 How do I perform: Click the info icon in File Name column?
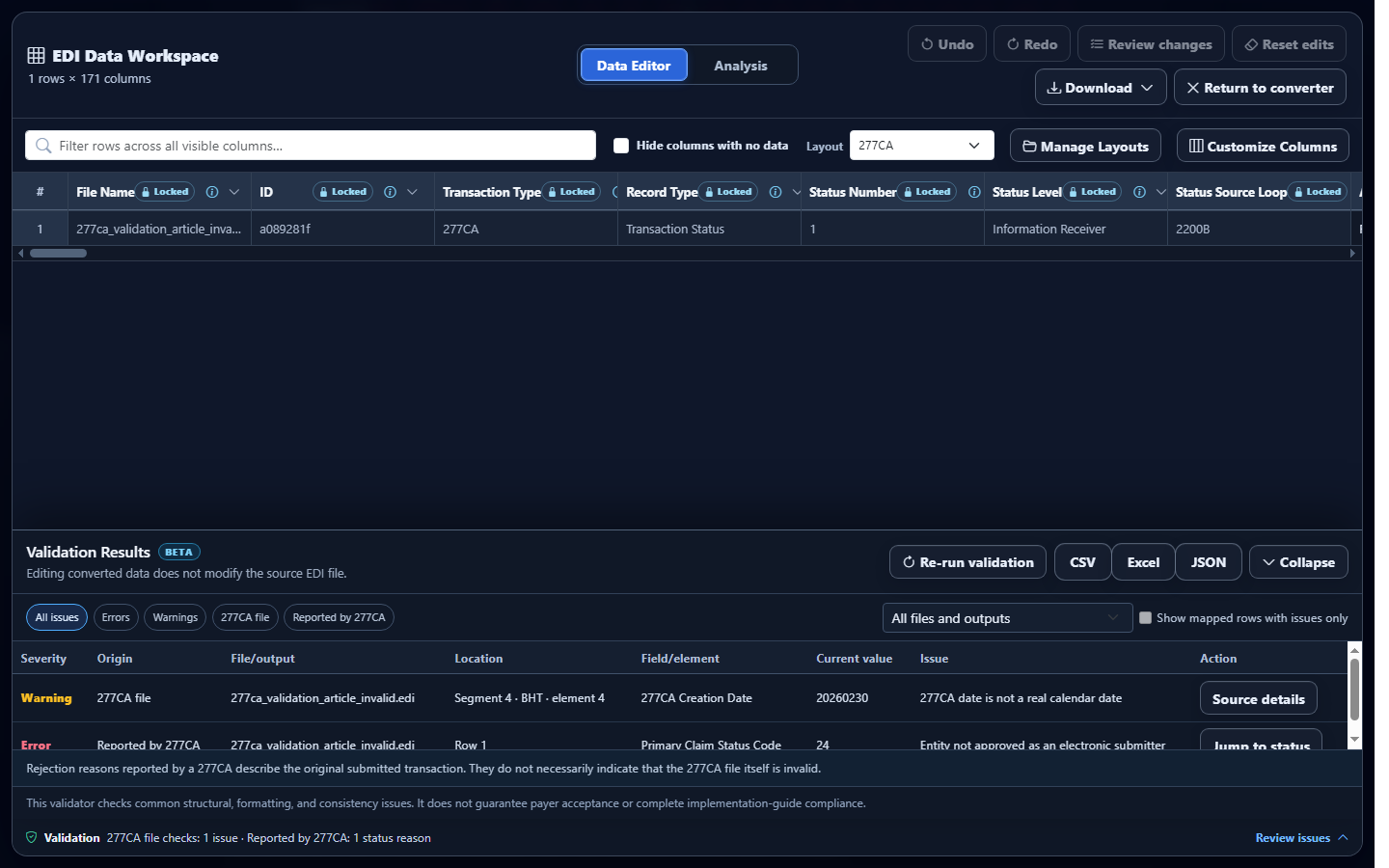[212, 192]
